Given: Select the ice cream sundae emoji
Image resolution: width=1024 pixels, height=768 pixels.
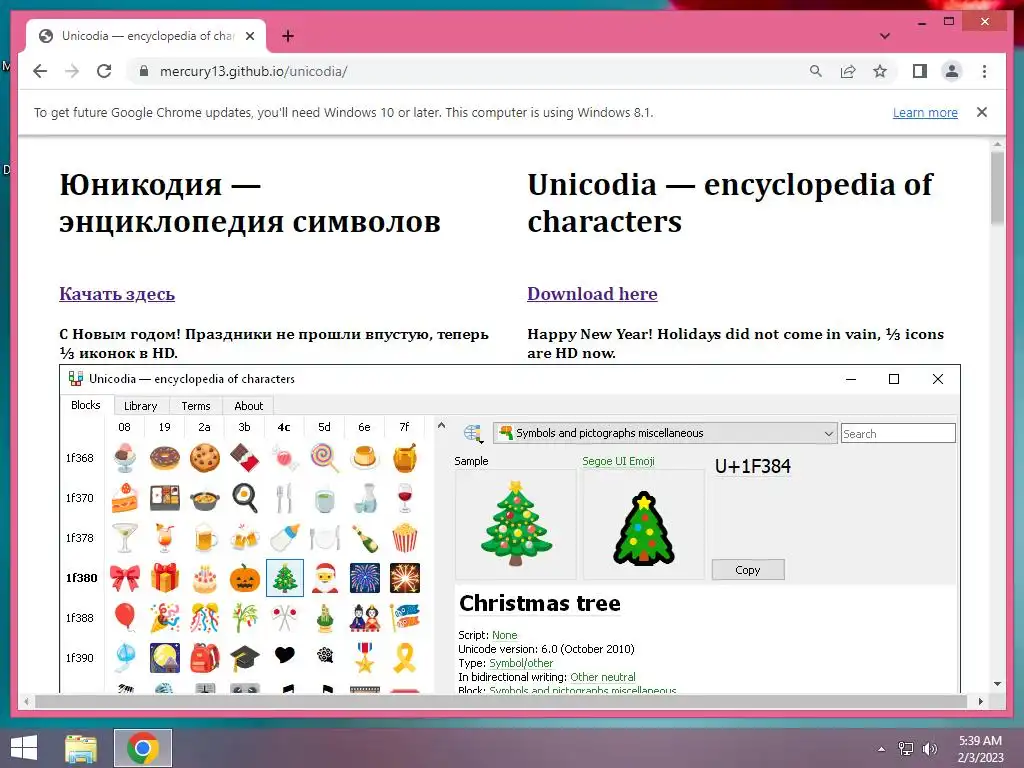Looking at the screenshot, I should [124, 458].
